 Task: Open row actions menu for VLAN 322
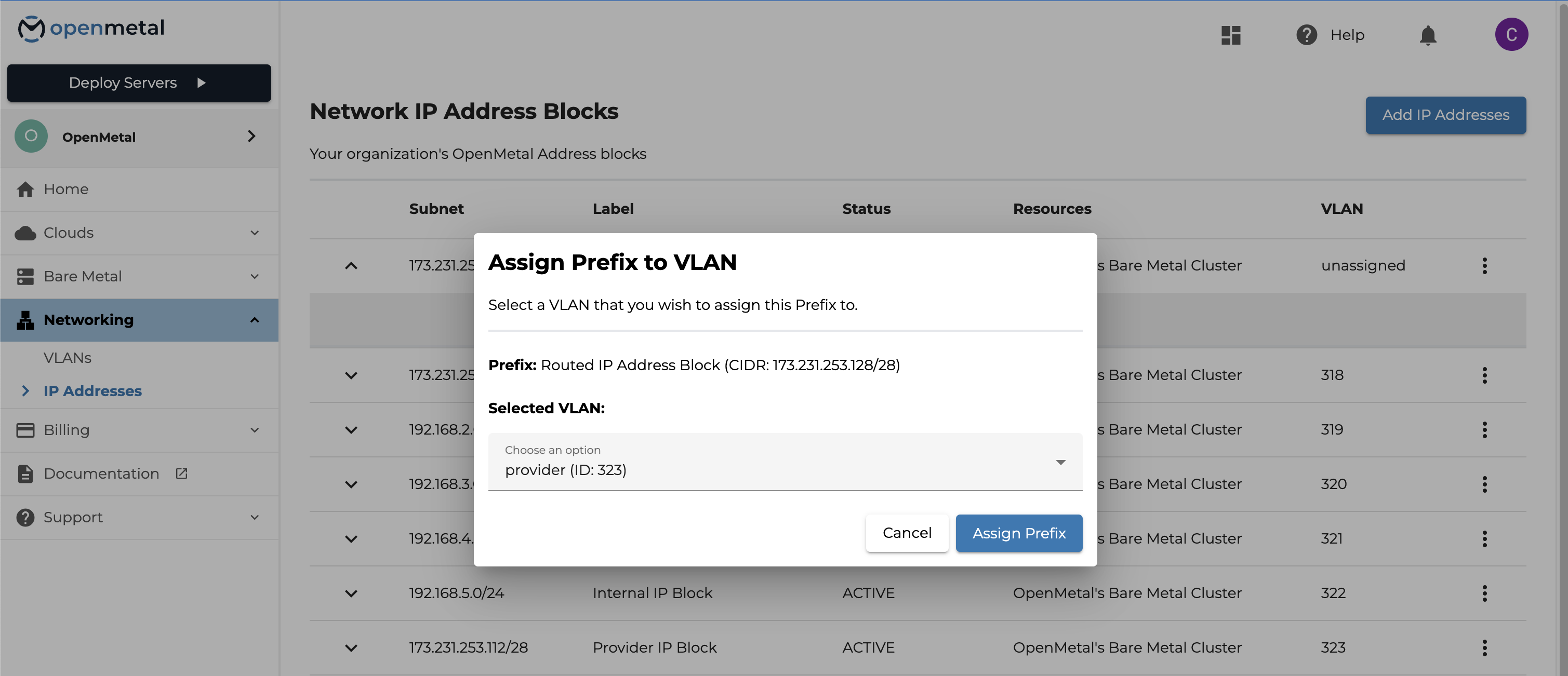(x=1484, y=592)
